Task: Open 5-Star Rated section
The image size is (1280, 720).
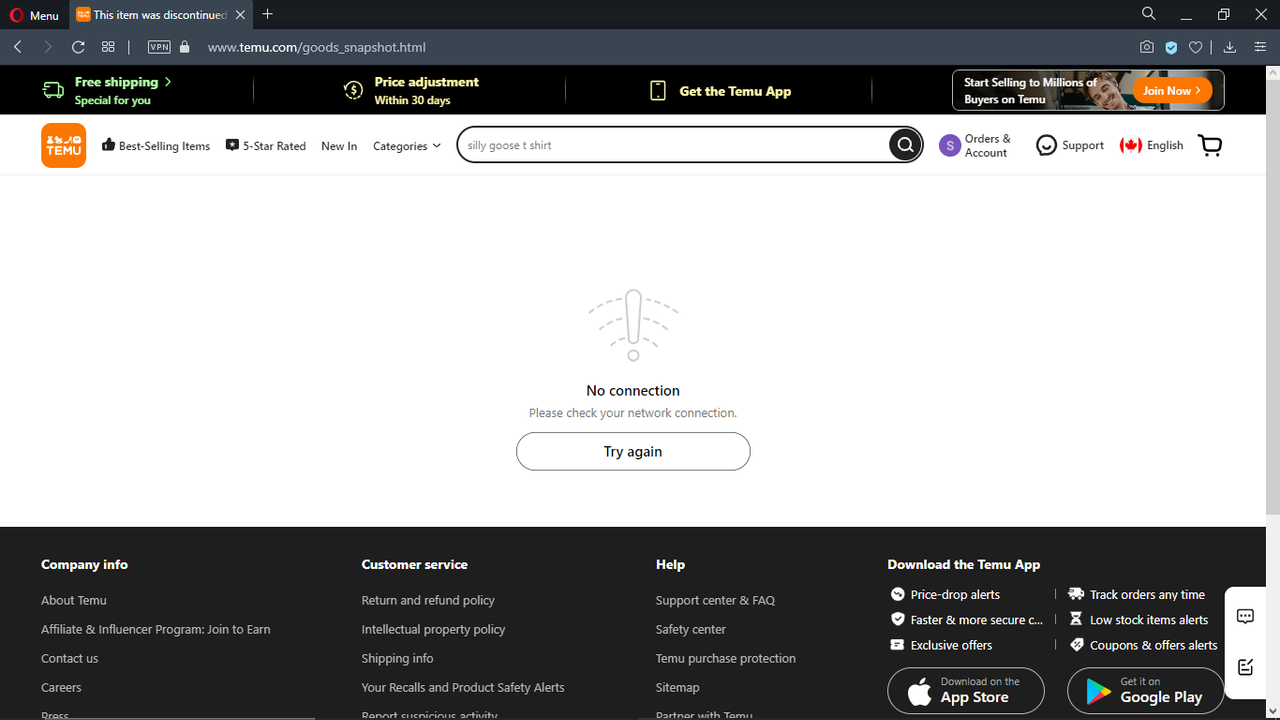Action: 266,146
